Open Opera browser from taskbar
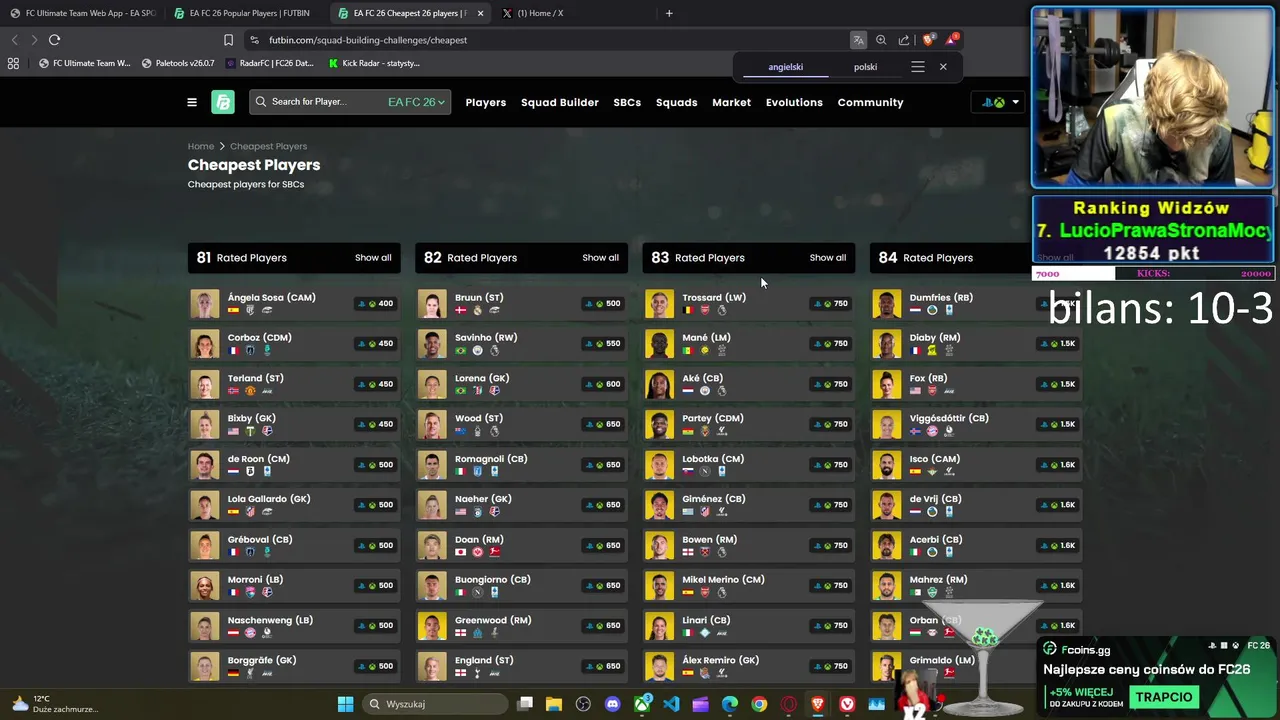1280x720 pixels. click(x=788, y=704)
